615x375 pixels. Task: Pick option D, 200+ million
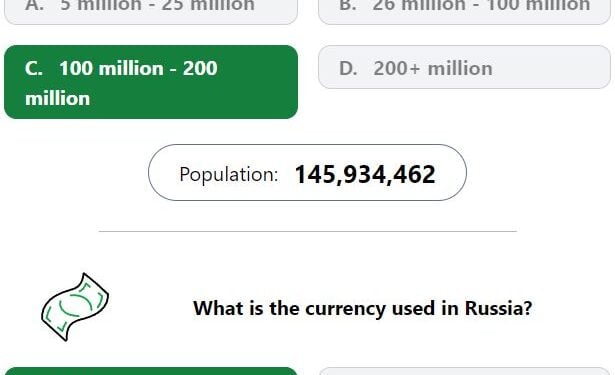[x=464, y=67]
